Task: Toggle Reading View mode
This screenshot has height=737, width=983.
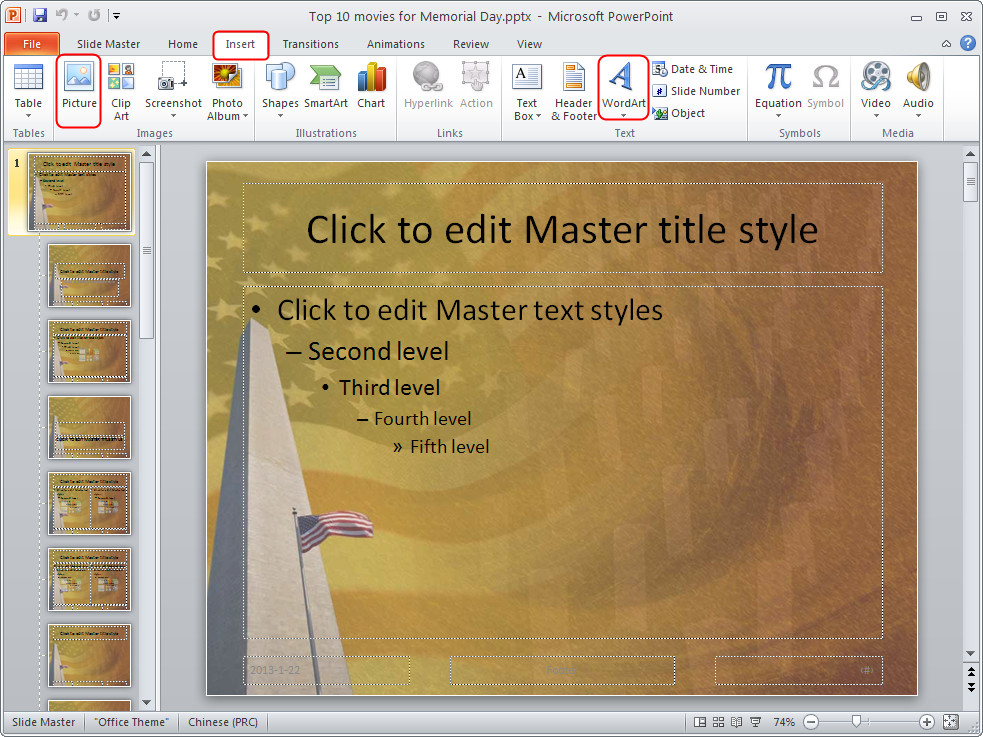Action: (x=737, y=721)
